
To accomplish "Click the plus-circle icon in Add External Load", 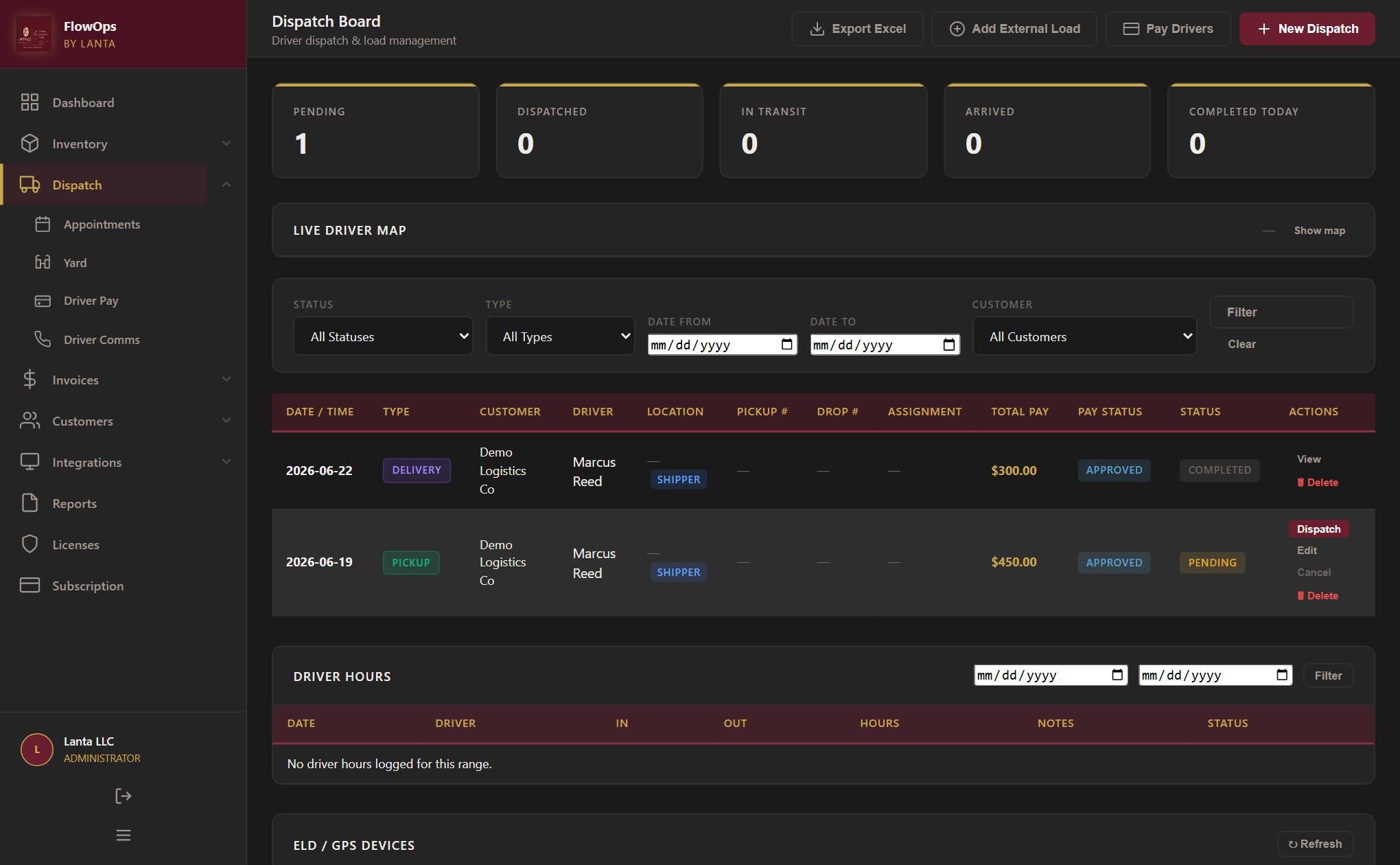I will coord(957,29).
